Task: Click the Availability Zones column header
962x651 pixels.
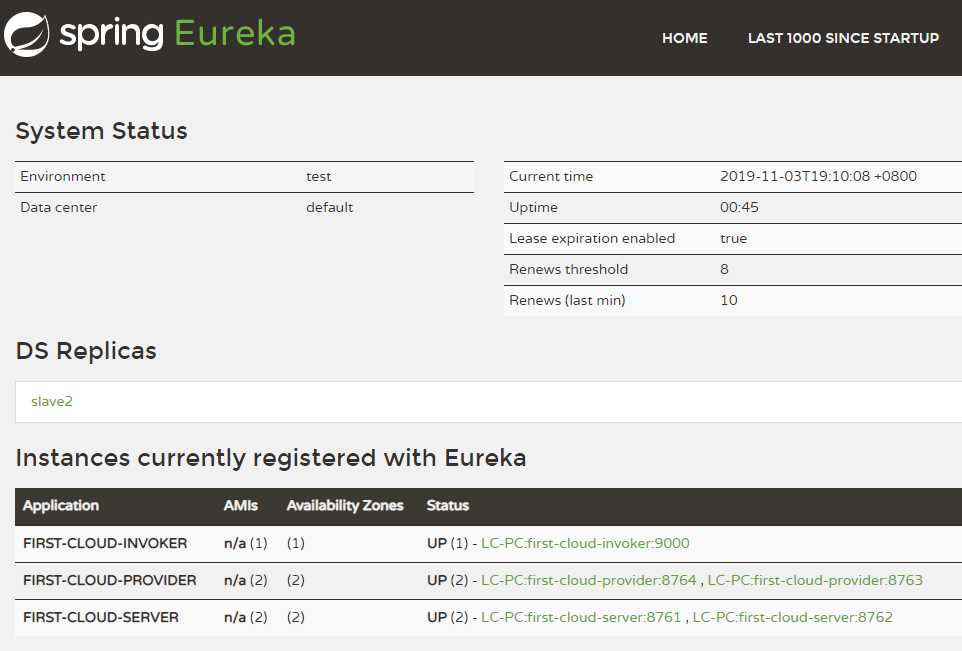Action: coord(345,506)
